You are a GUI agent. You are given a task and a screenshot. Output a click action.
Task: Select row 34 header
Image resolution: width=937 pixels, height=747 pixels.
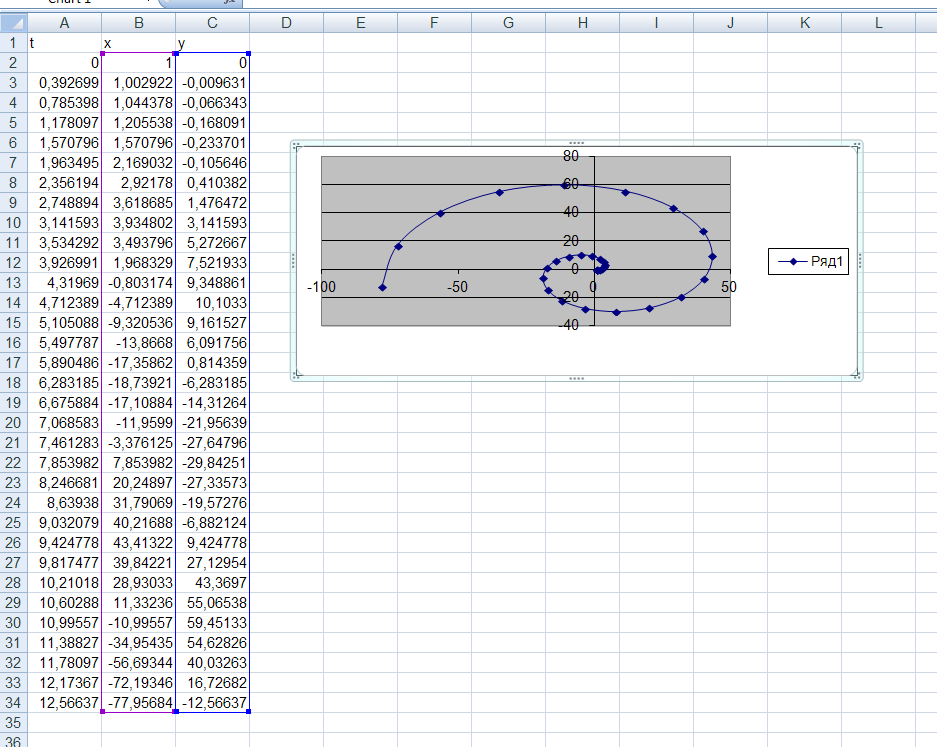pyautogui.click(x=13, y=703)
